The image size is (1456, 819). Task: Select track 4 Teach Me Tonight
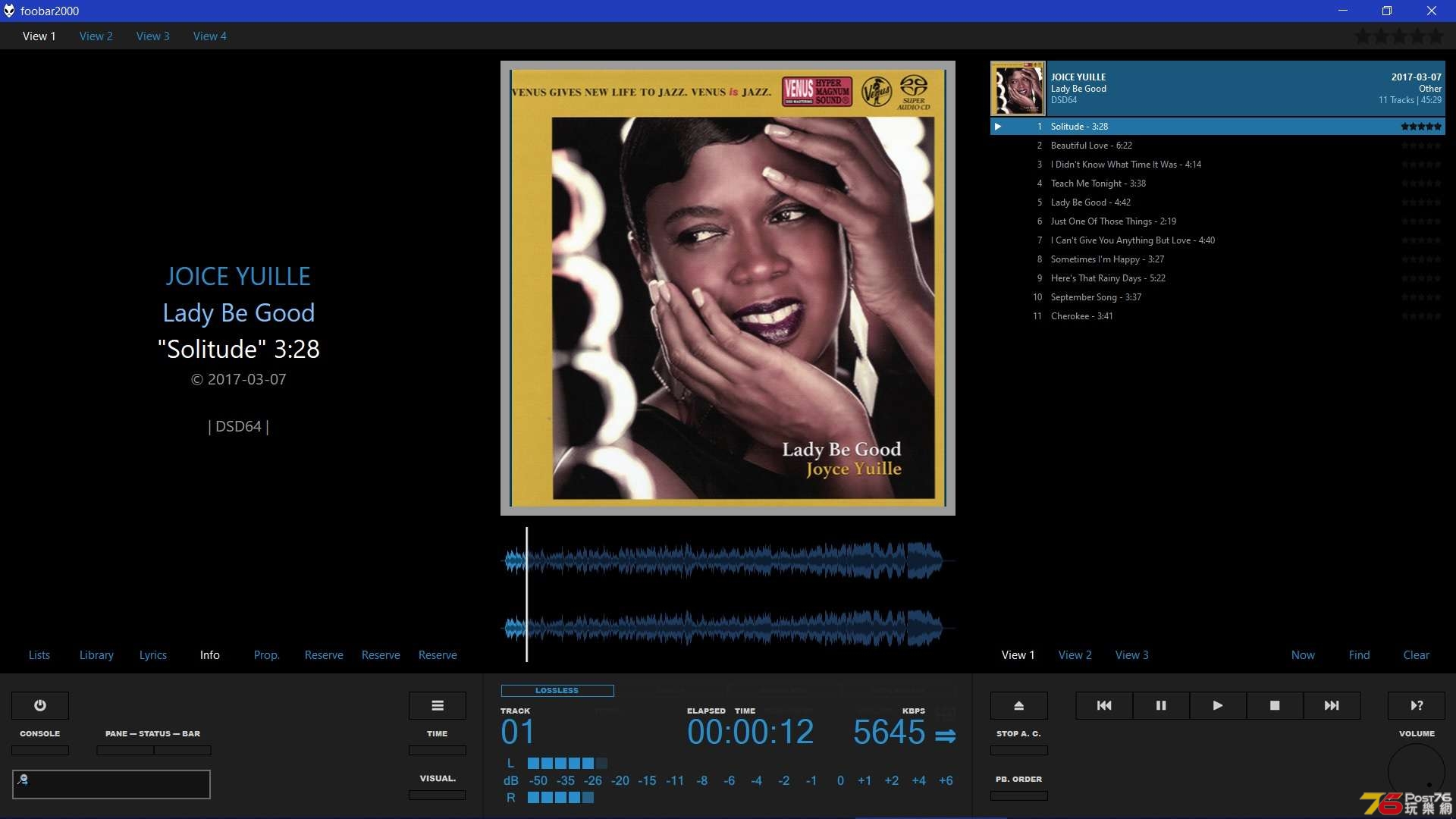(1217, 184)
